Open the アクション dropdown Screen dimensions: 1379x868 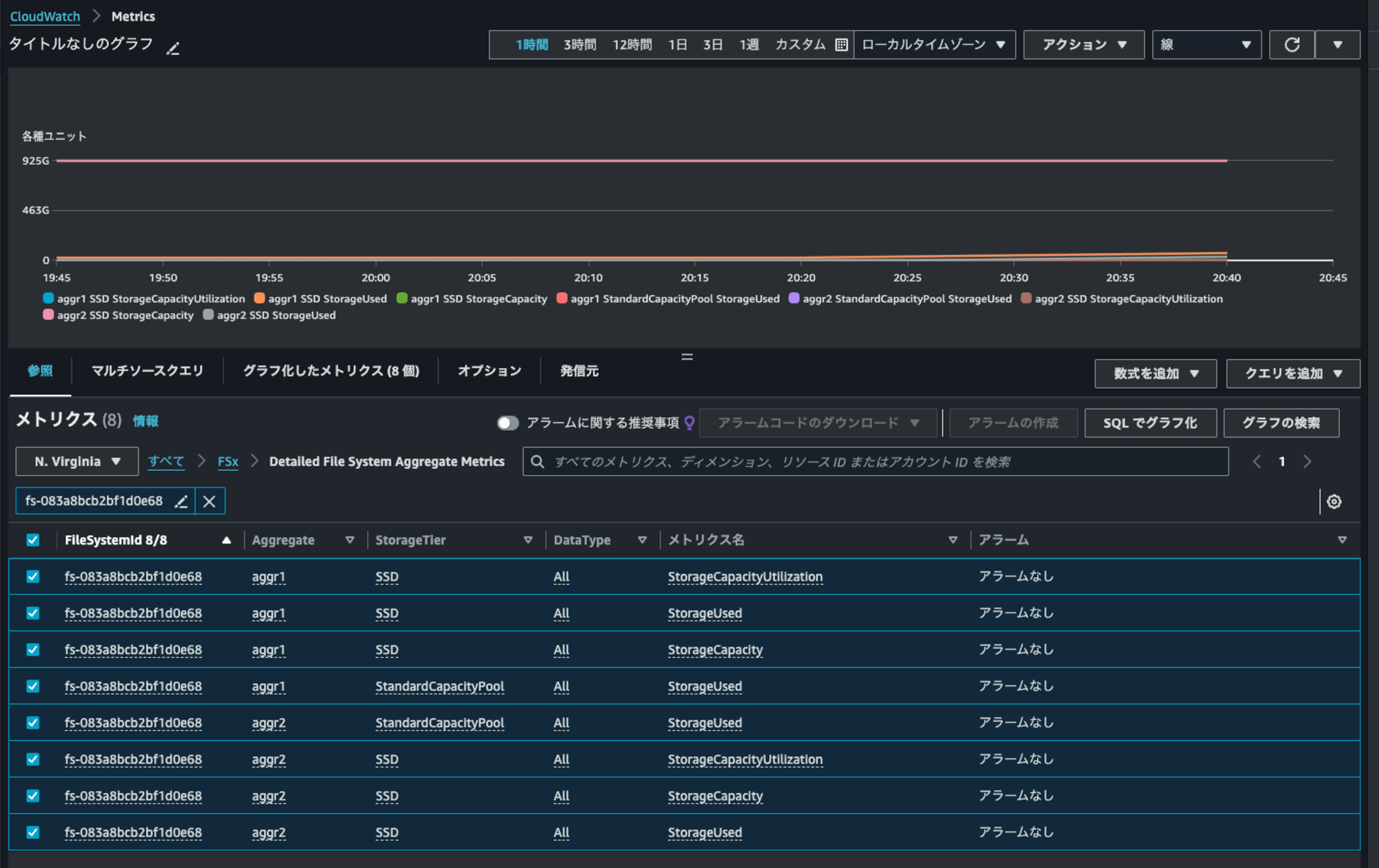pos(1084,45)
